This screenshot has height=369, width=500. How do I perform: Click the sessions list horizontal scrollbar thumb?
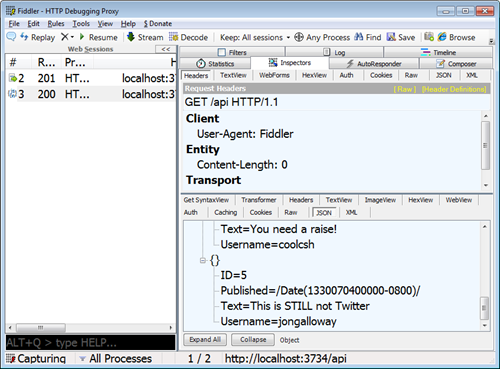41,328
